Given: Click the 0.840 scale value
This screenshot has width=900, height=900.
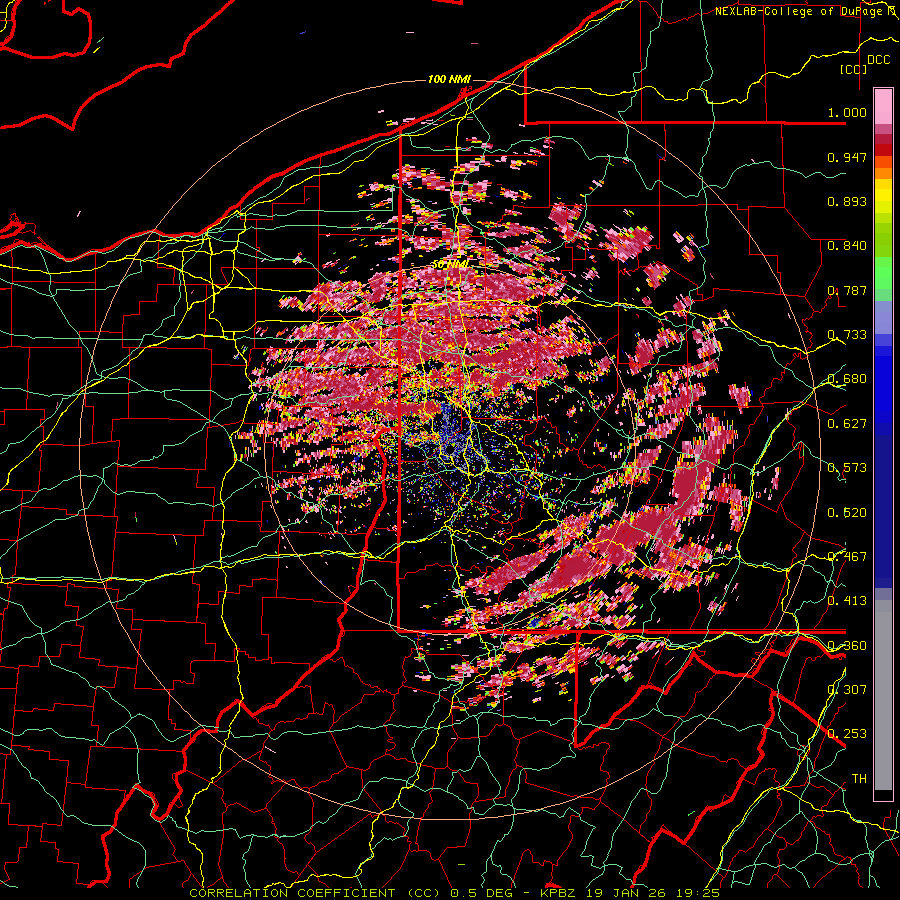Looking at the screenshot, I should [x=847, y=246].
